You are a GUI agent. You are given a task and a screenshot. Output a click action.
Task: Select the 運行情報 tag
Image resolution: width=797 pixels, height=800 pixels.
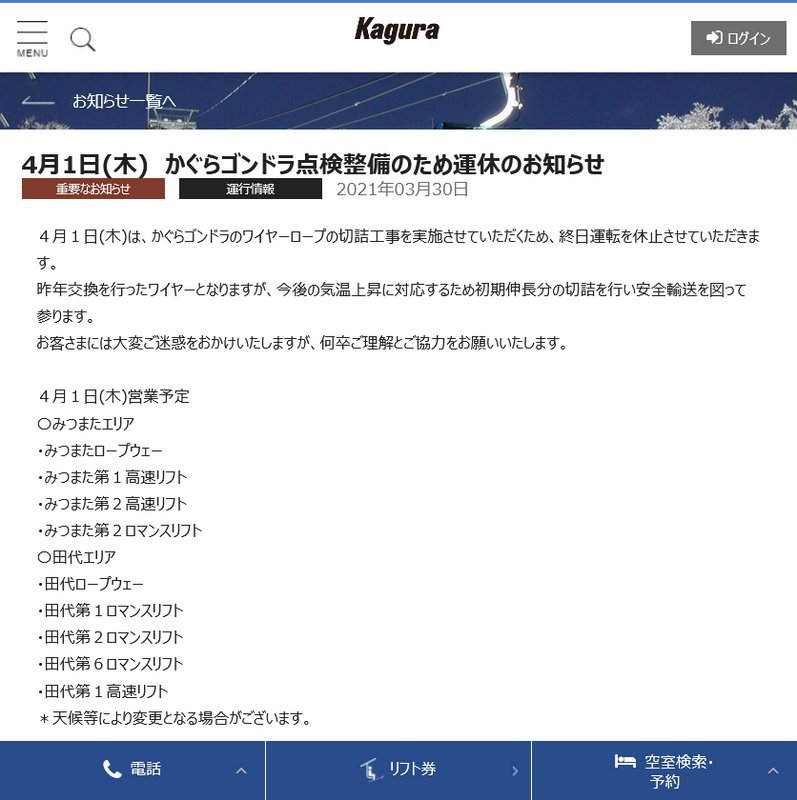pyautogui.click(x=251, y=189)
